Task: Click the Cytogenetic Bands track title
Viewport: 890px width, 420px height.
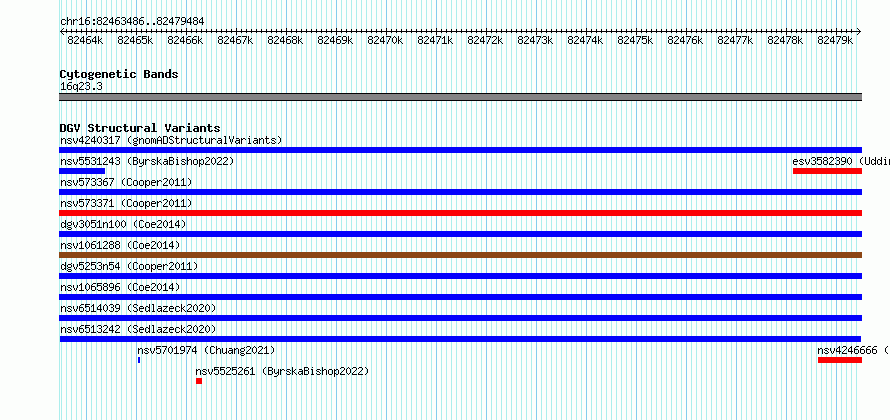Action: pyautogui.click(x=119, y=74)
